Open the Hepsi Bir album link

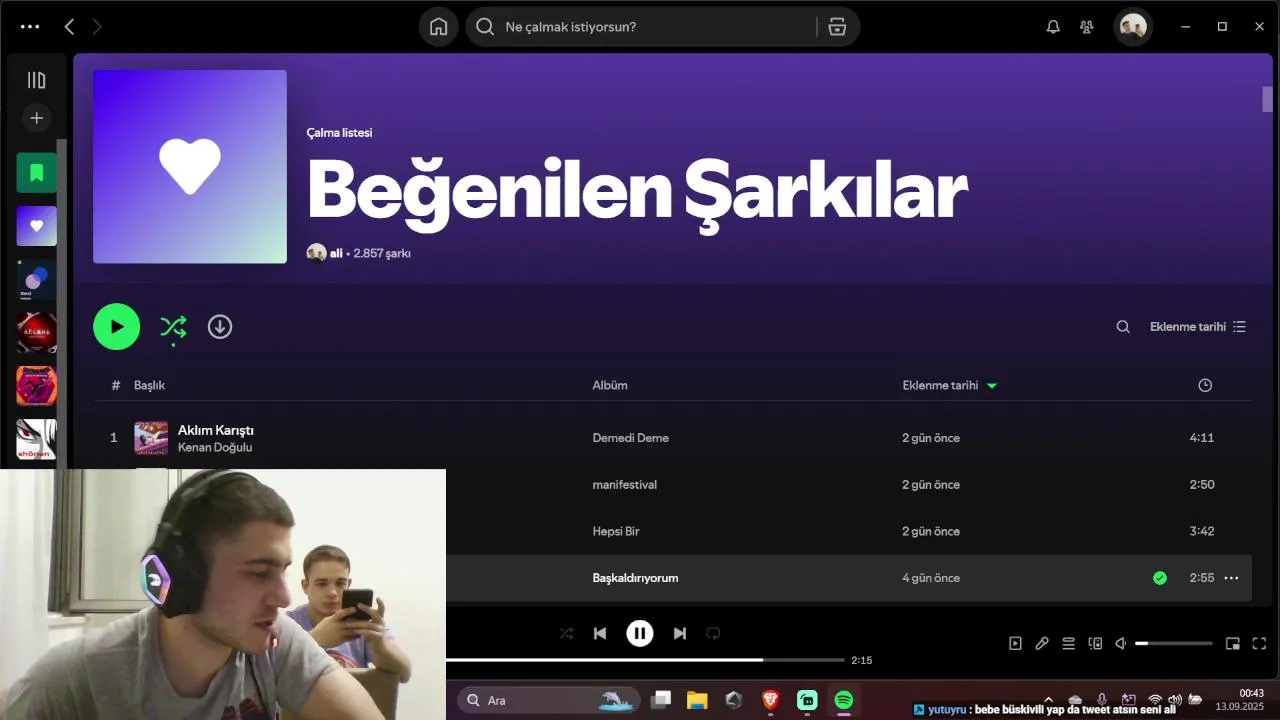click(615, 531)
